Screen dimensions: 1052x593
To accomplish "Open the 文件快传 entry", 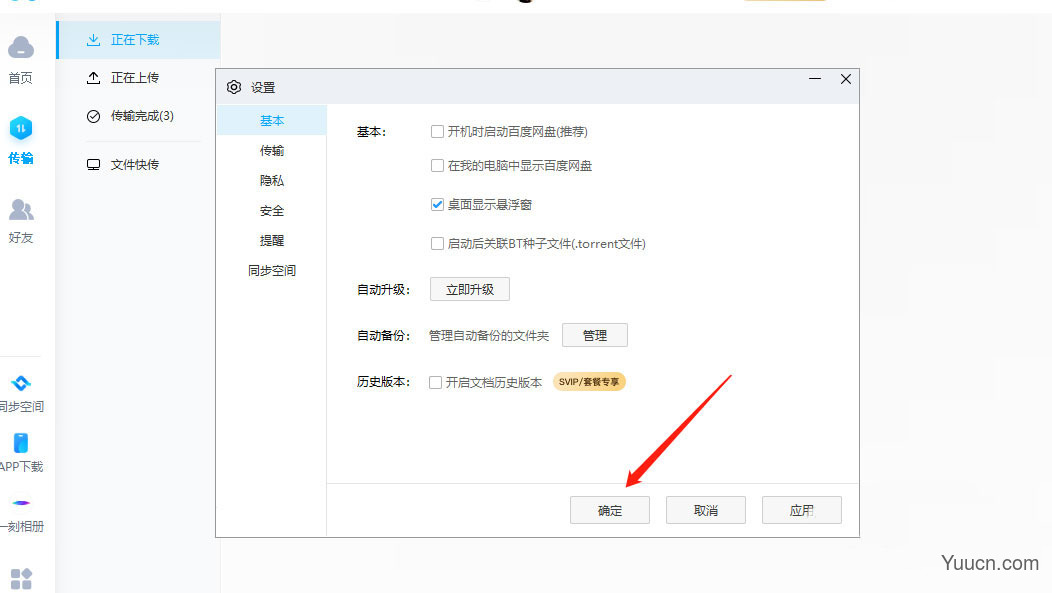I will click(x=138, y=164).
